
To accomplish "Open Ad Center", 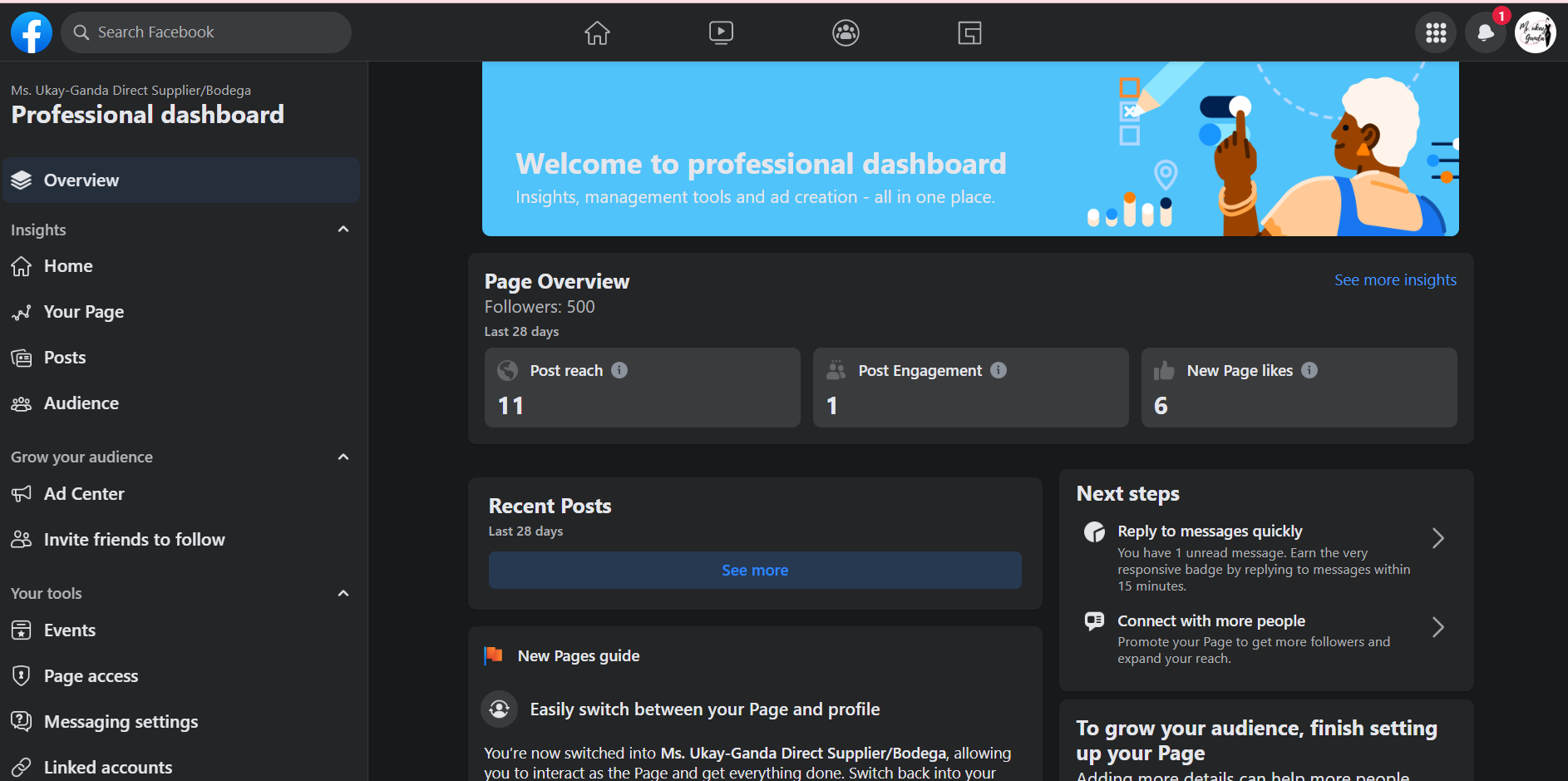I will pyautogui.click(x=181, y=494).
